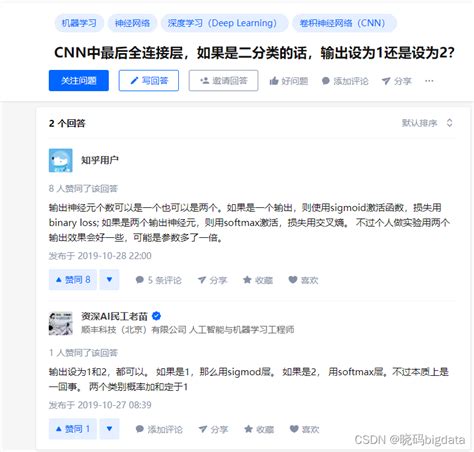Click the 邀请回答 button

pos(223,80)
